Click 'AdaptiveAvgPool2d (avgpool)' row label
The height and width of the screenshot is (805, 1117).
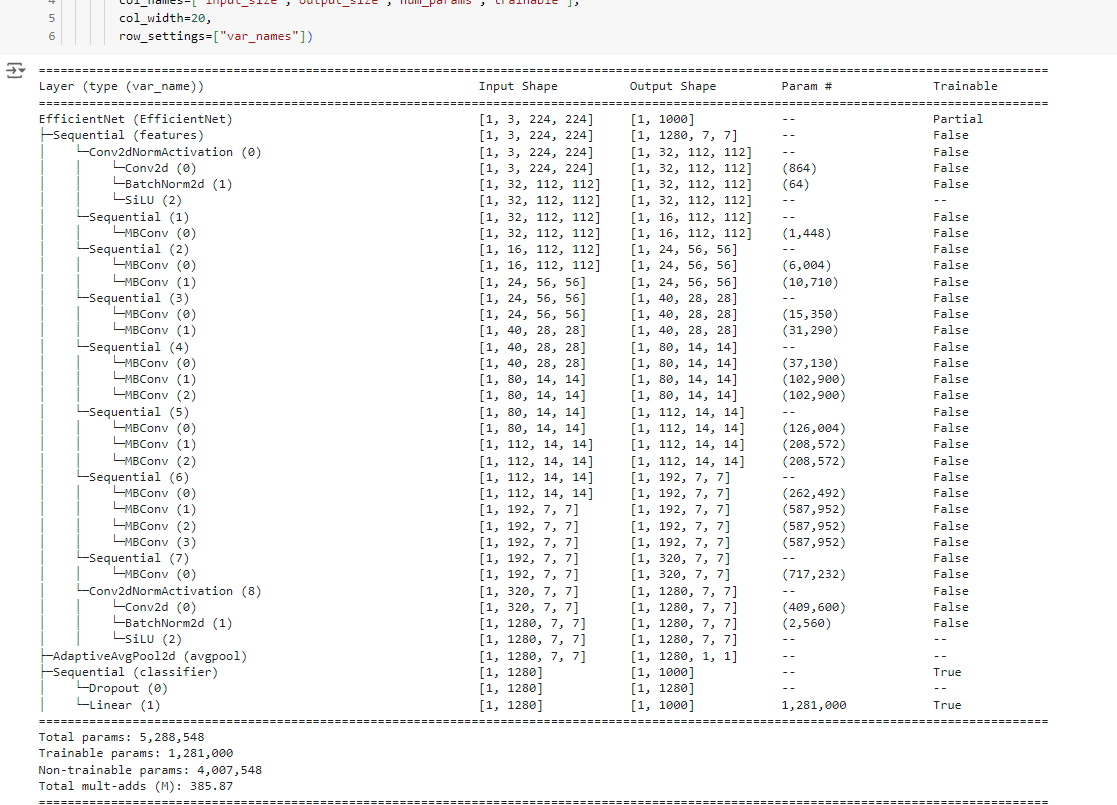point(150,656)
